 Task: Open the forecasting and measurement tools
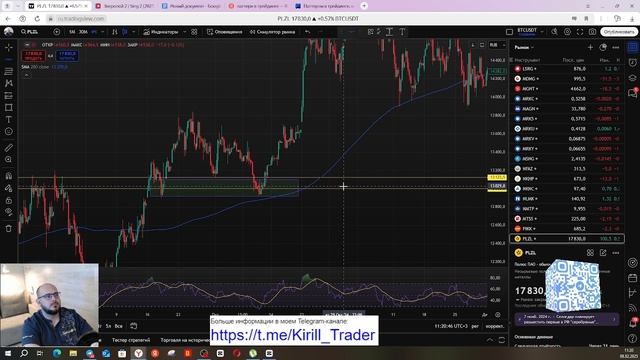[9, 96]
